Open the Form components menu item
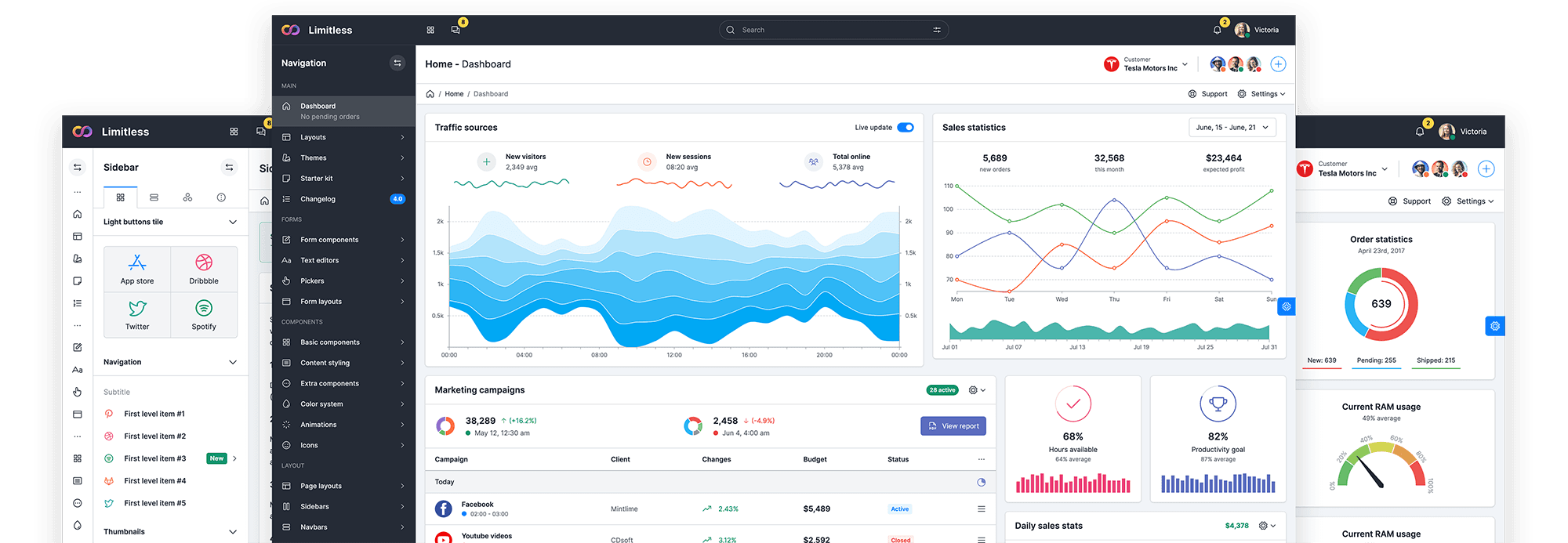This screenshot has width=1568, height=543. (343, 240)
